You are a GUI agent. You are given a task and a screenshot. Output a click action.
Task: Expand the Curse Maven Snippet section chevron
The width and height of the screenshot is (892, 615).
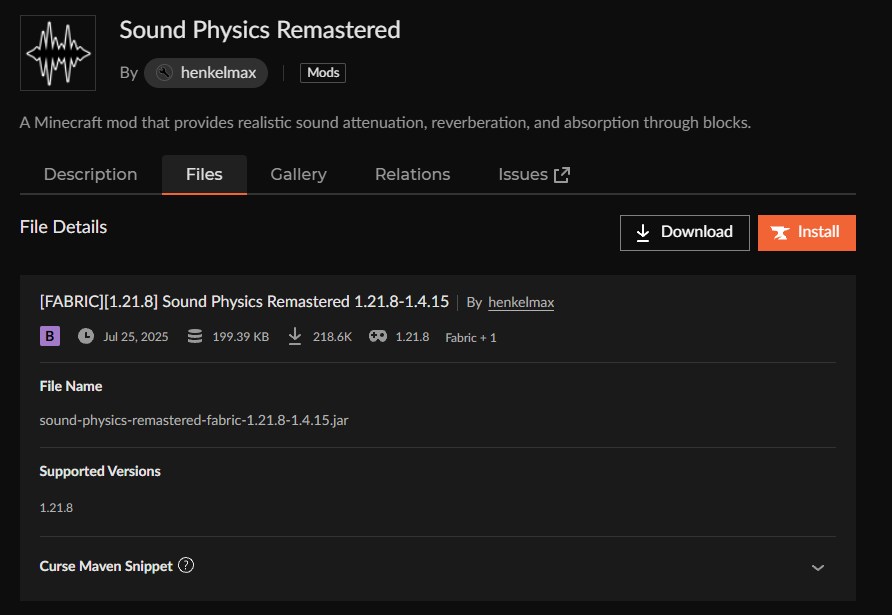point(818,567)
